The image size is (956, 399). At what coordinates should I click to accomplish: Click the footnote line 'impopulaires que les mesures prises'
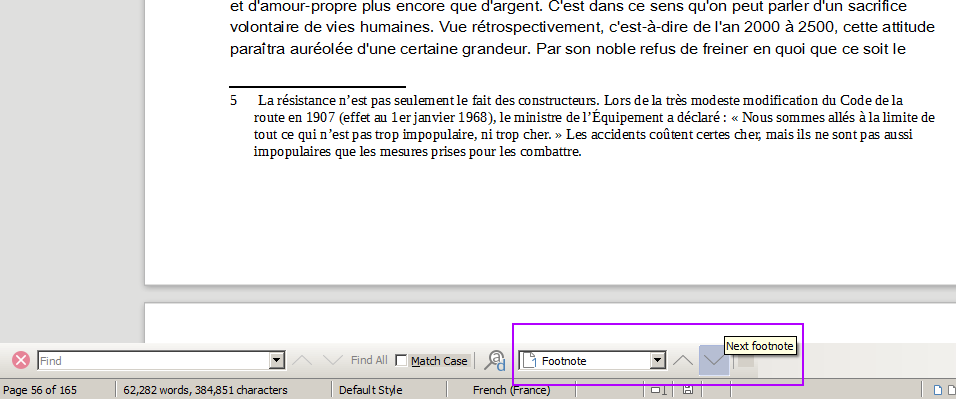[x=417, y=151]
